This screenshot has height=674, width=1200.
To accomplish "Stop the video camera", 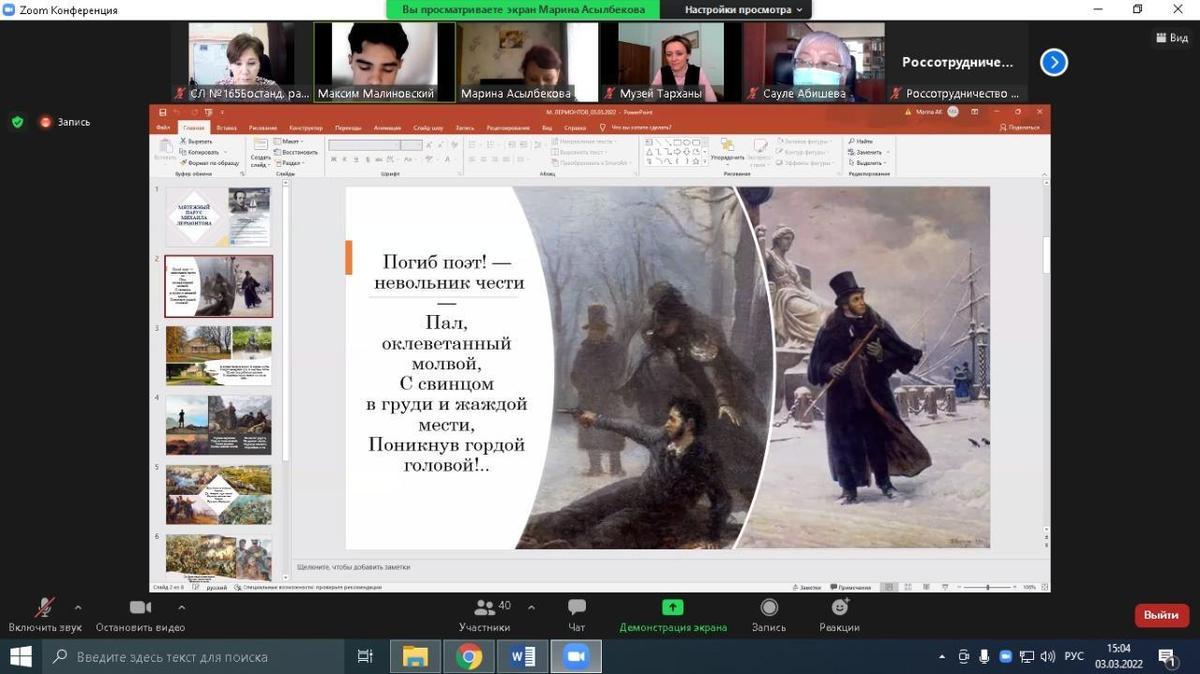I will click(x=140, y=608).
